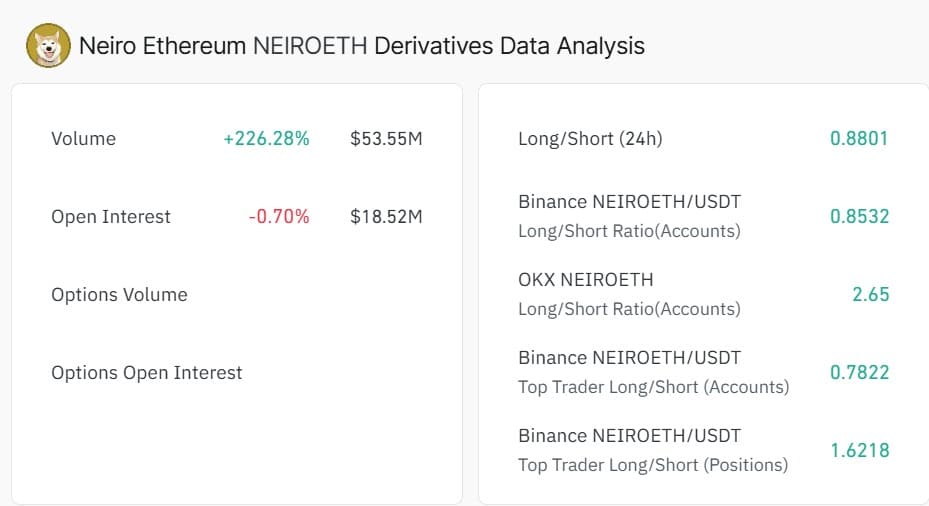Select the Open Interest label

point(111,217)
